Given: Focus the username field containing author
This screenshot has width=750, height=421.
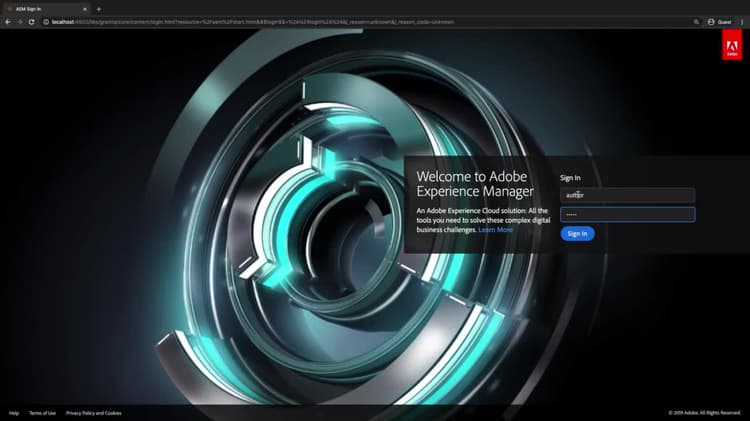Looking at the screenshot, I should tap(628, 195).
